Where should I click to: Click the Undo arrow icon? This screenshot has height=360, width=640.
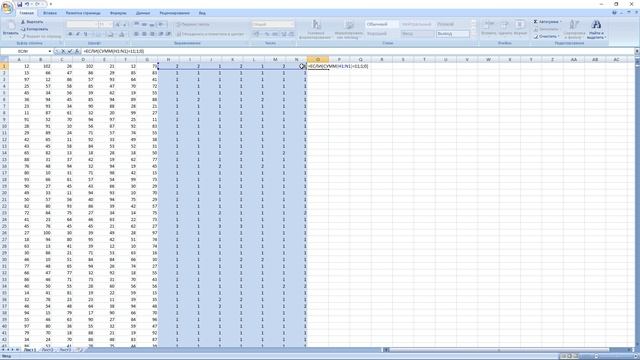point(27,4)
